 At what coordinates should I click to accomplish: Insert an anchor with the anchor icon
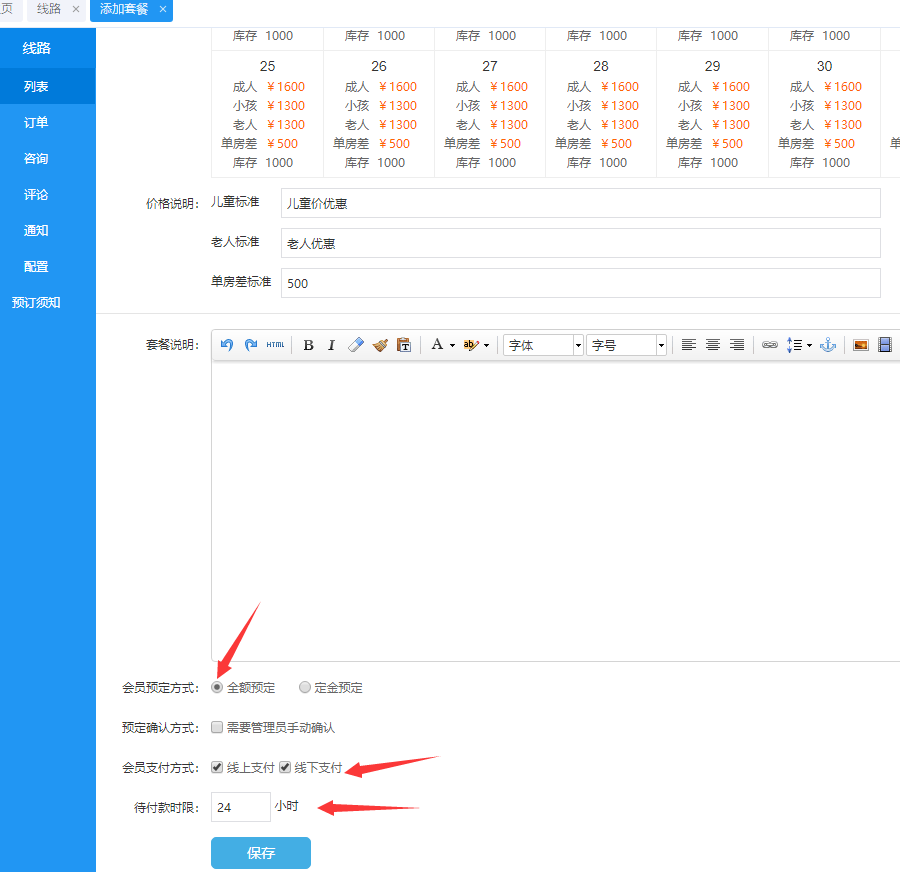click(827, 345)
